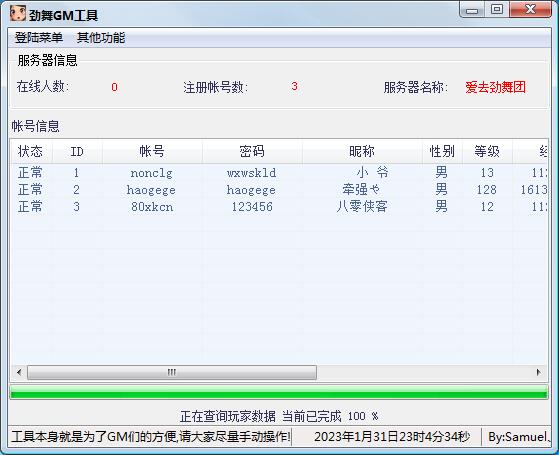Click the server name 爱去劲舞团

tap(495, 87)
